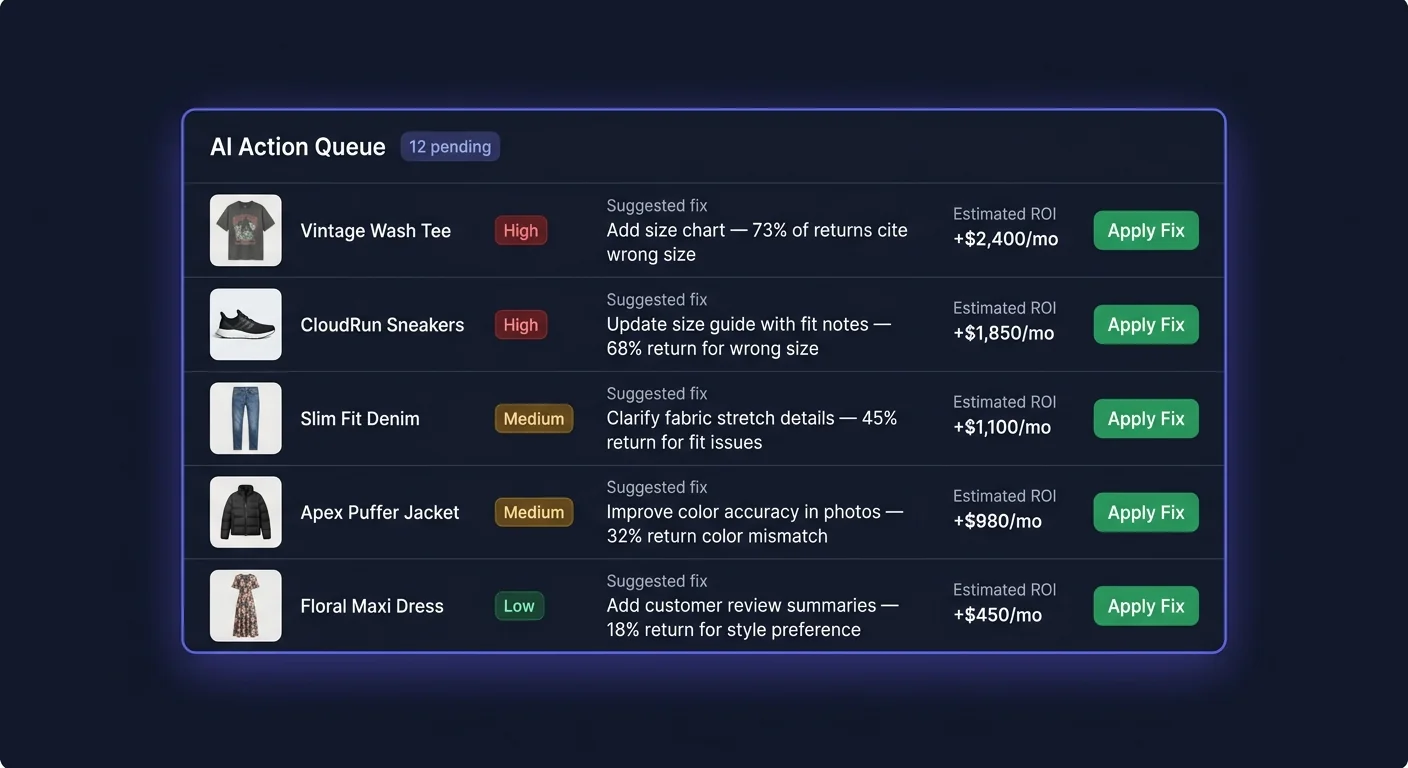Open the Vintage Wash Tee product name link

(376, 230)
